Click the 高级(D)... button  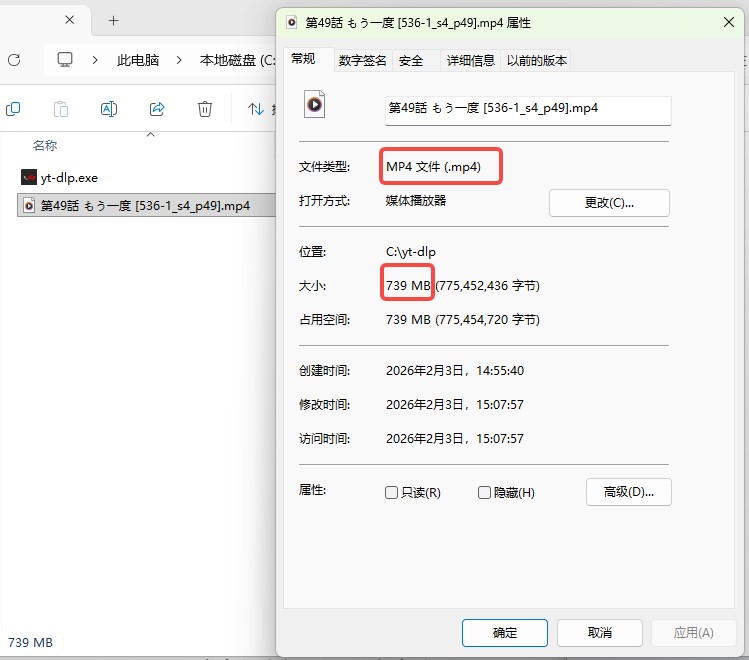click(629, 492)
